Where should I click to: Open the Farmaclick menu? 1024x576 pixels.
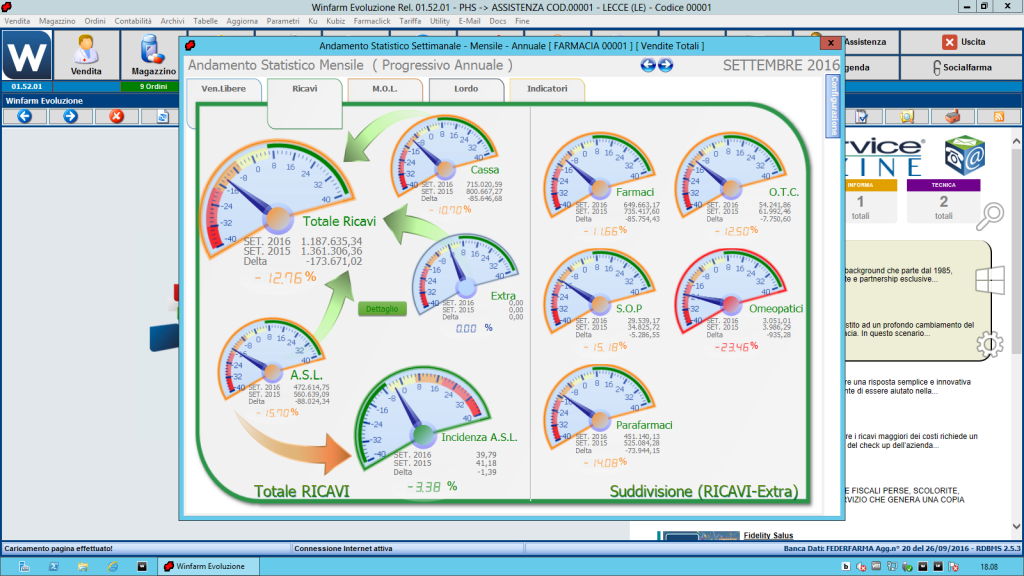click(x=372, y=21)
